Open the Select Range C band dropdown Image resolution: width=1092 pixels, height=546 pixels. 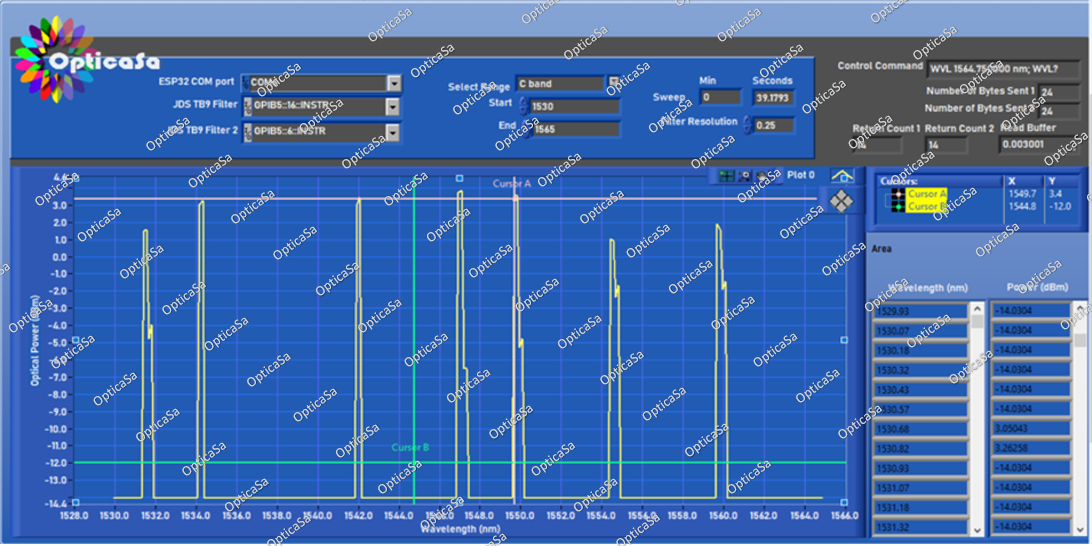[614, 83]
